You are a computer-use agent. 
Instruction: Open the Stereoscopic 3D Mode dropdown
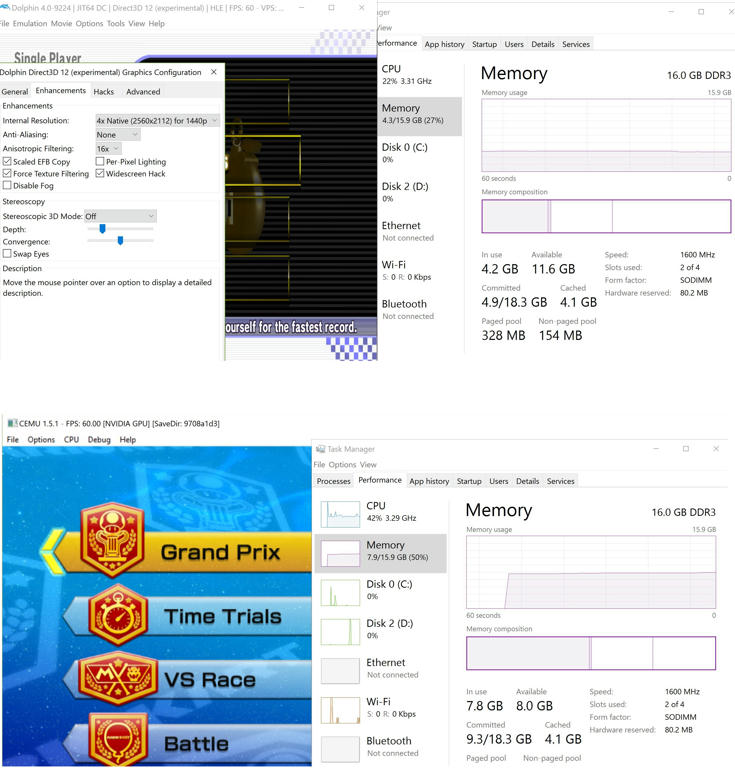(120, 216)
